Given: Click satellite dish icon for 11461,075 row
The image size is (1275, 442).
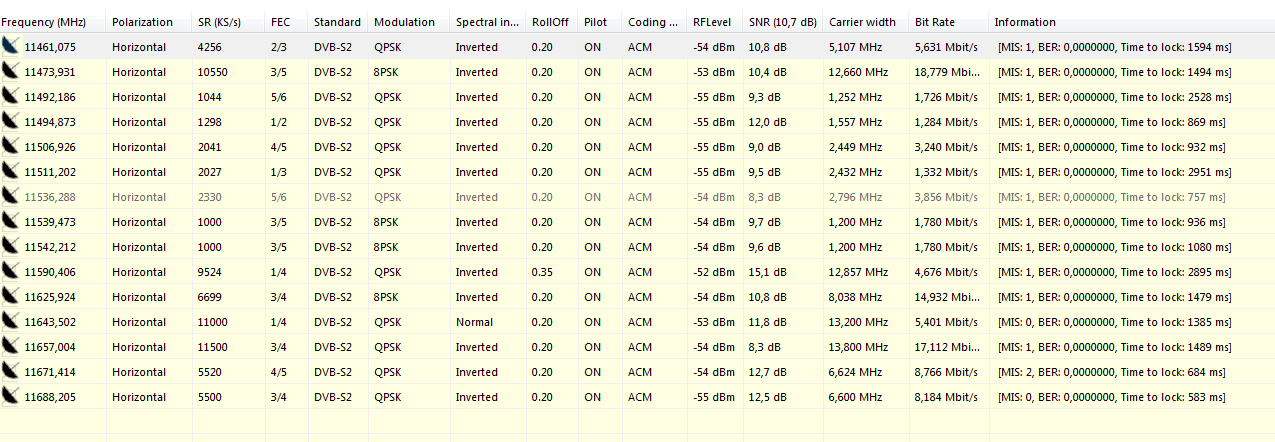Looking at the screenshot, I should pos(11,47).
